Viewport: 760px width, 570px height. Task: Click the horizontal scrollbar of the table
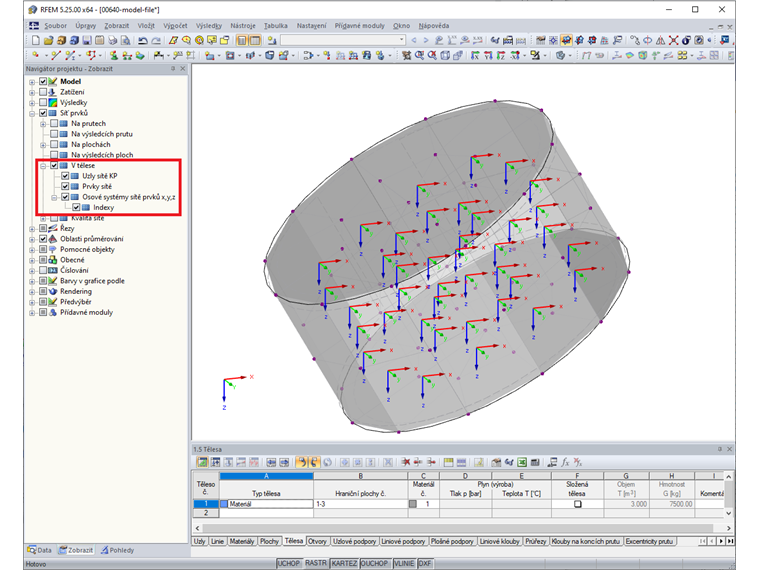pos(462,528)
